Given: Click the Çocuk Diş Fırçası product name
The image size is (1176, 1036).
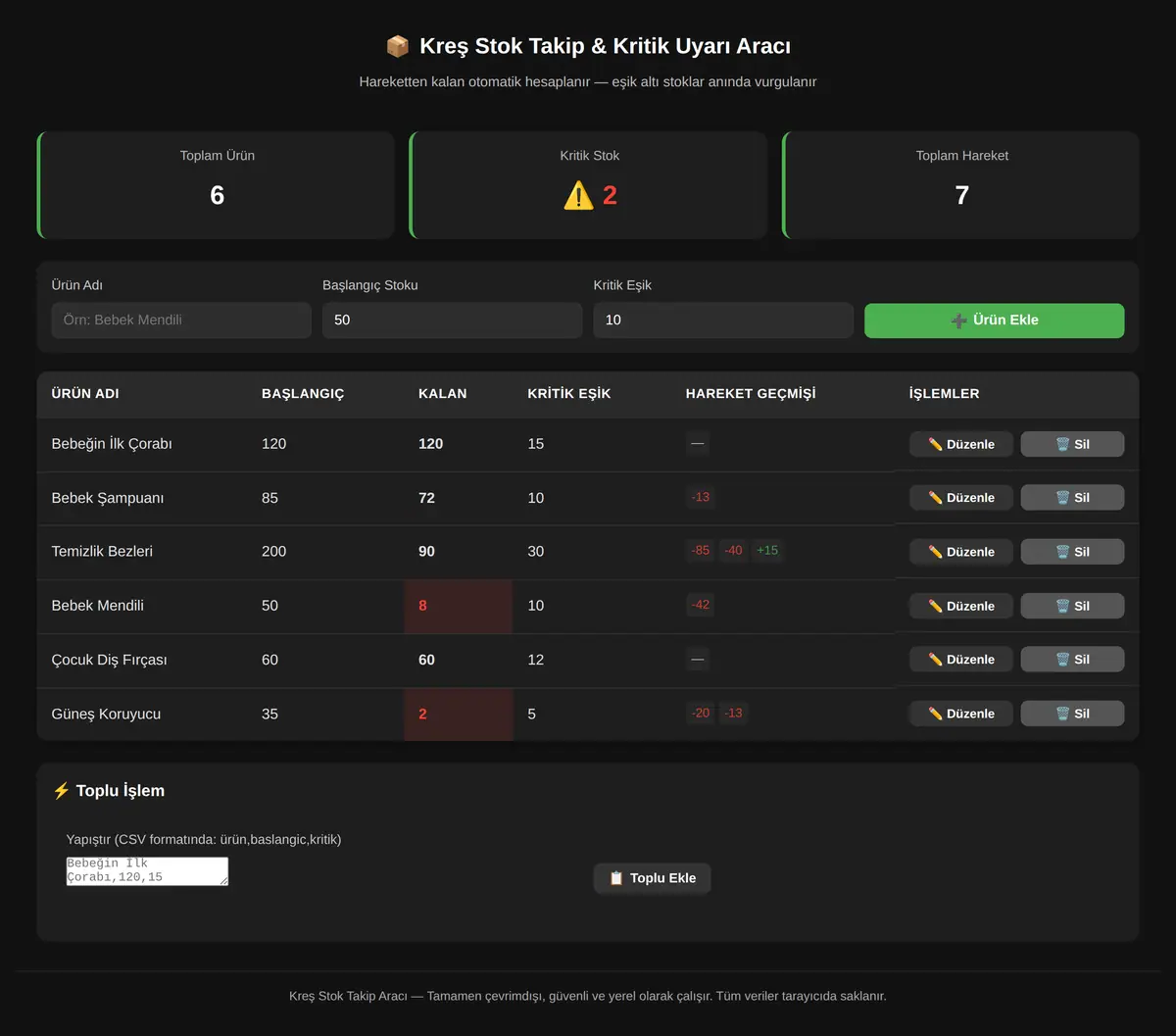Looking at the screenshot, I should pos(110,661).
